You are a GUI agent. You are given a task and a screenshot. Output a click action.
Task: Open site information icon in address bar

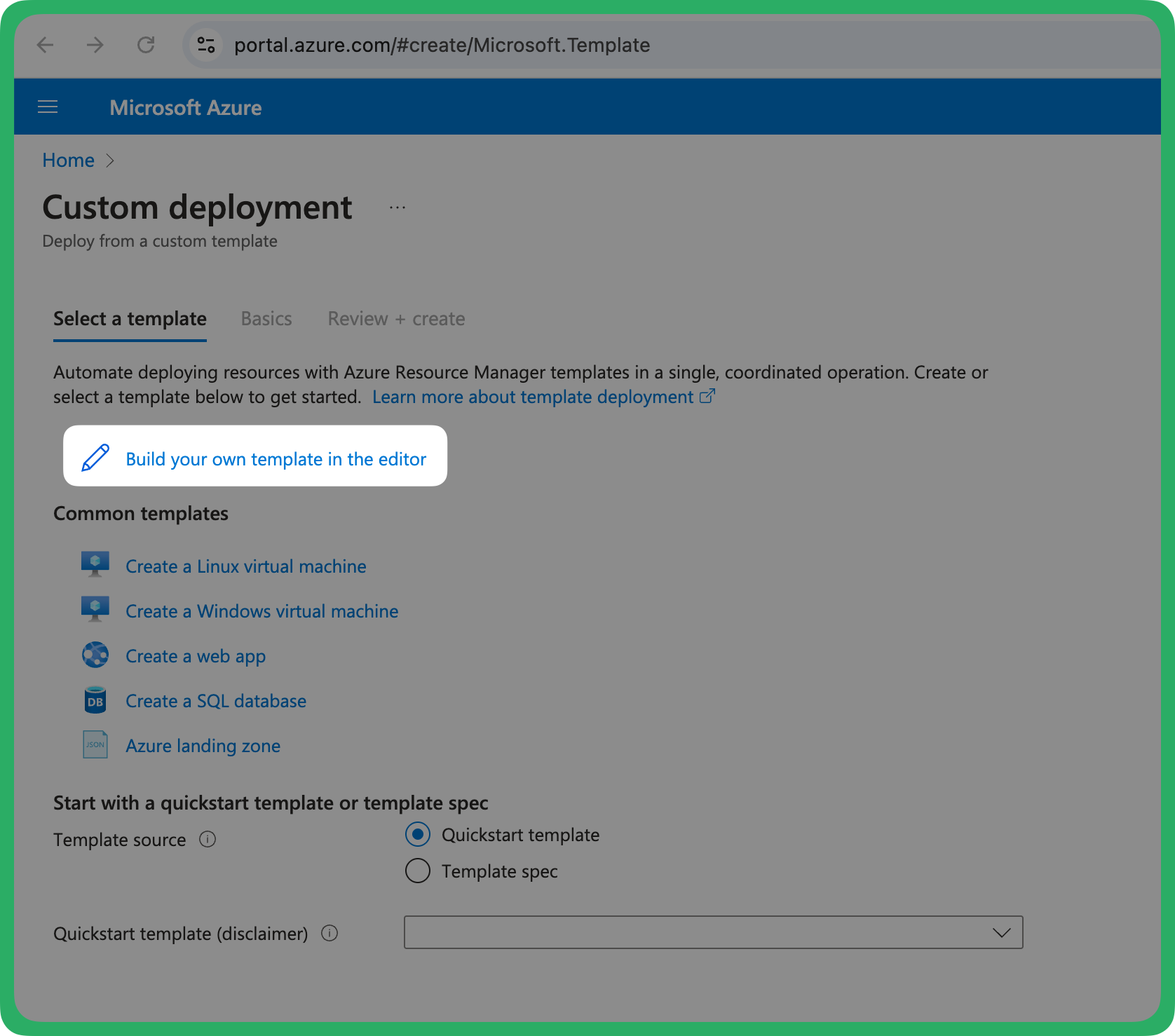(x=206, y=46)
